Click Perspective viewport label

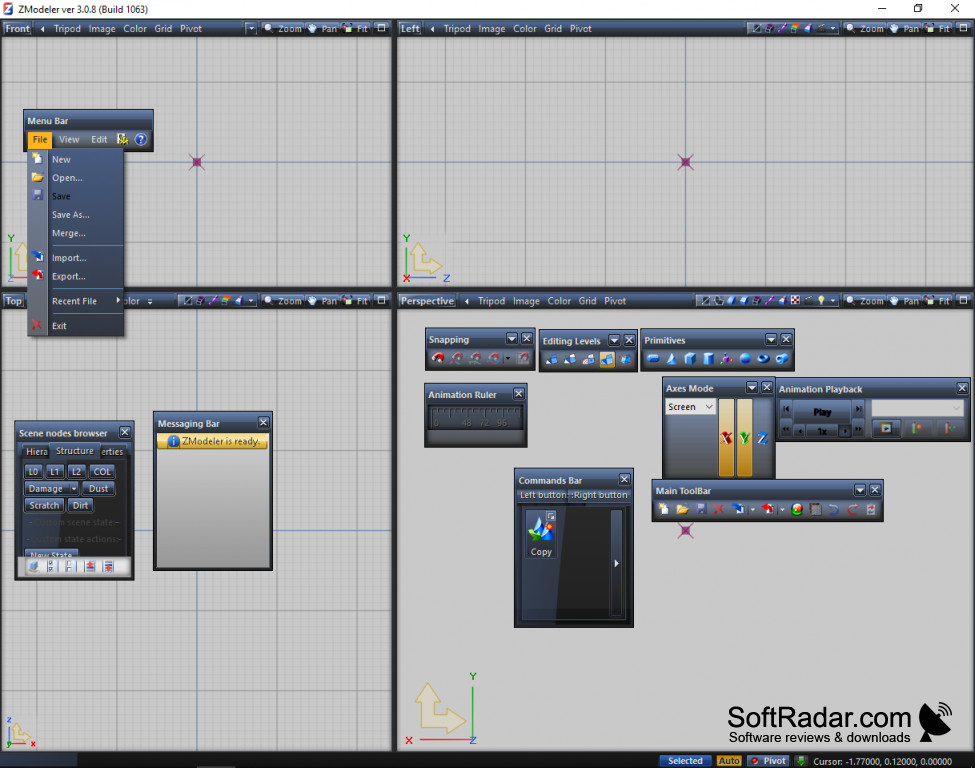pyautogui.click(x=427, y=301)
